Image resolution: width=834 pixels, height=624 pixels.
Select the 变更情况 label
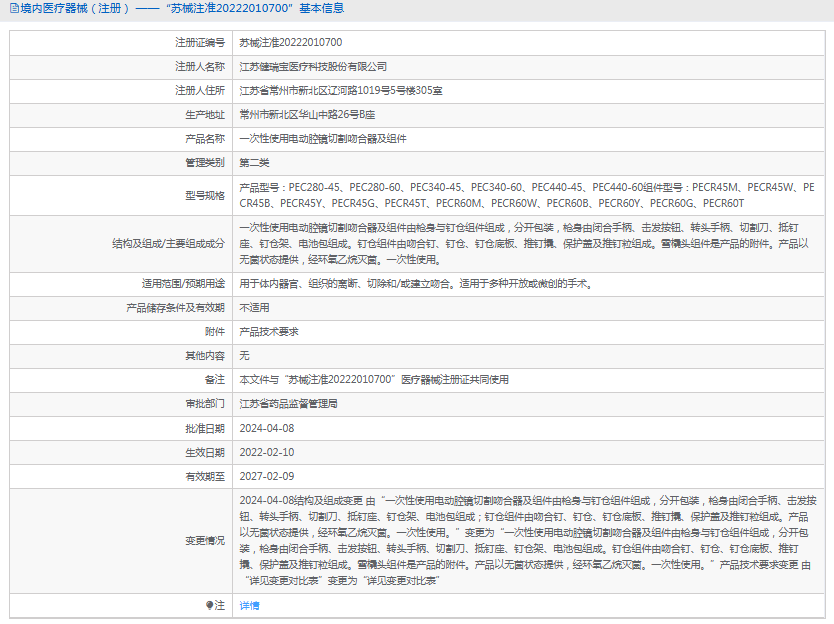pos(205,540)
